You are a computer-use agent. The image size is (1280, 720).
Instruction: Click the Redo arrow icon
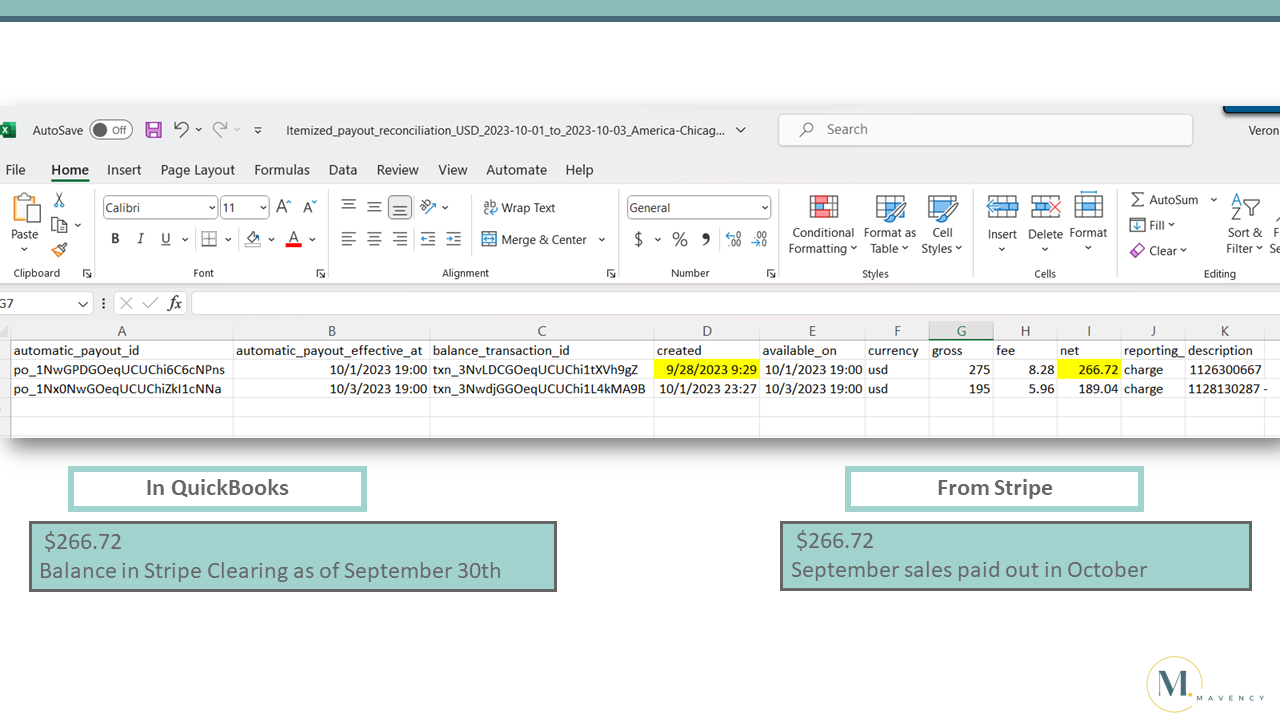pos(220,129)
